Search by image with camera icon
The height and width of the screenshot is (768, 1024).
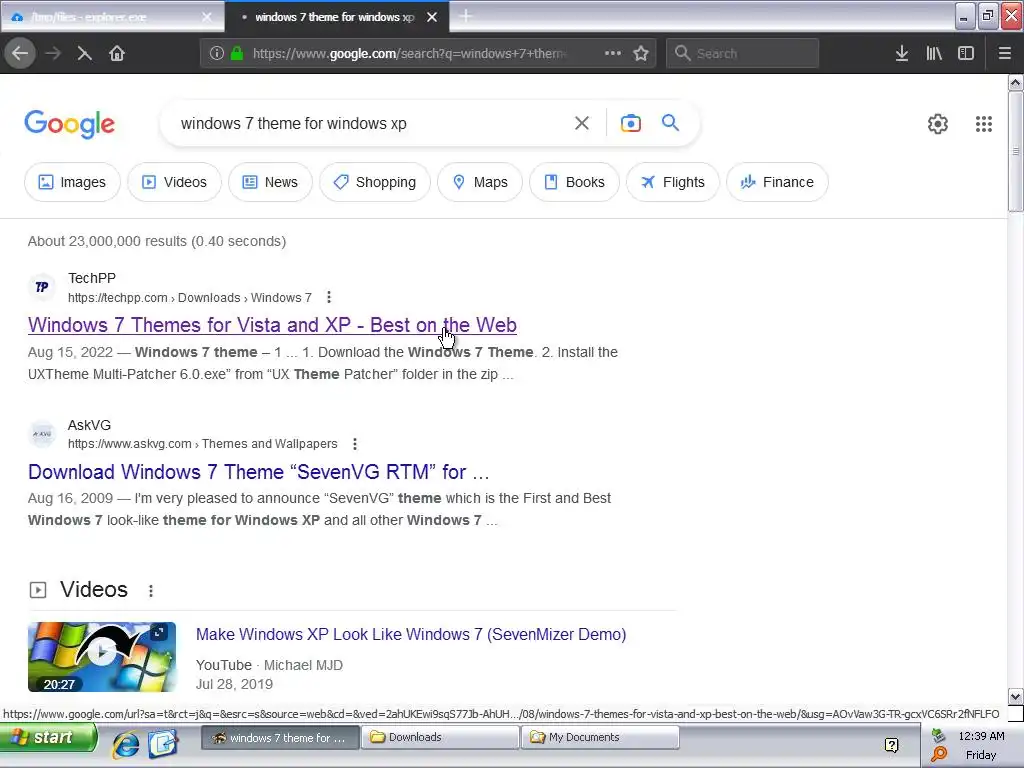630,123
